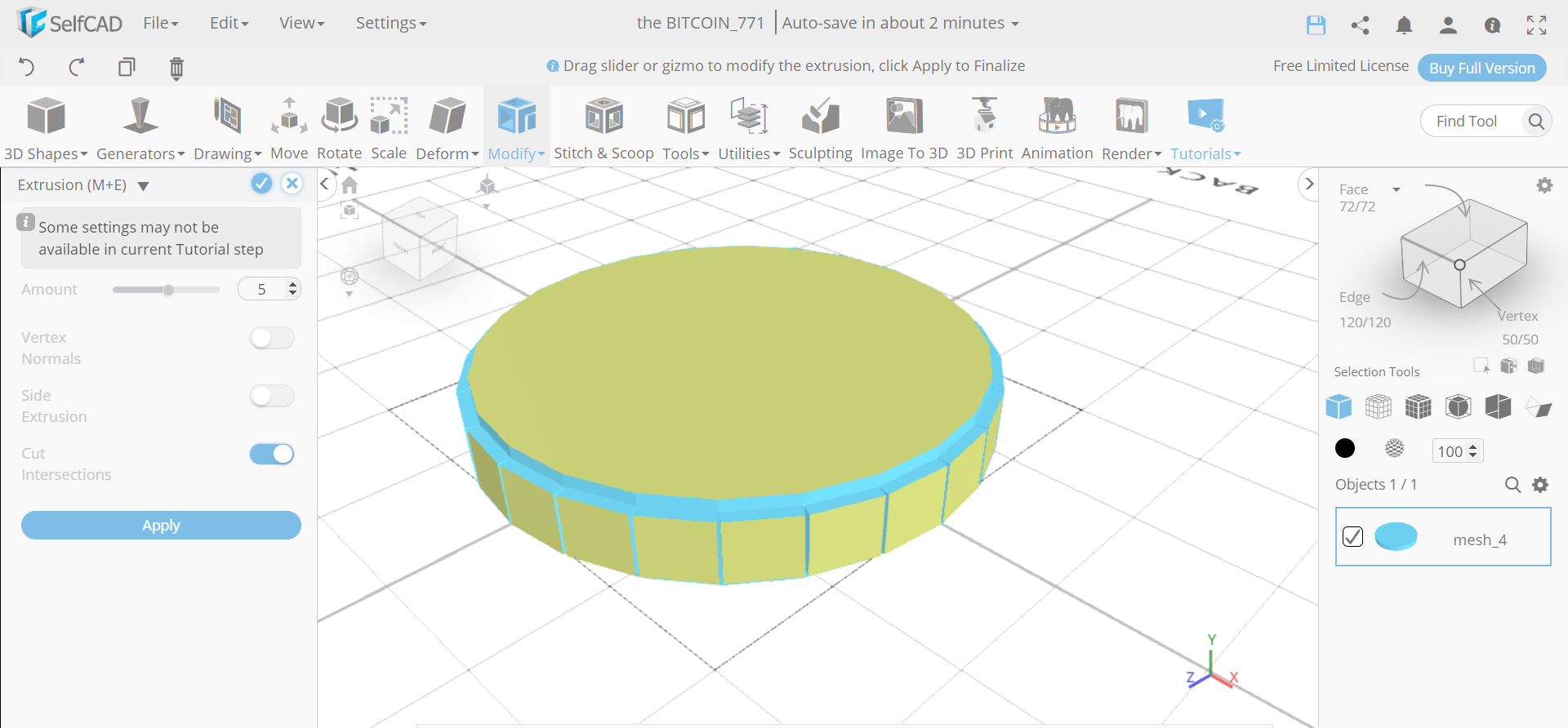Image resolution: width=1568 pixels, height=728 pixels.
Task: Click the Redo arrow icon
Action: [x=77, y=67]
